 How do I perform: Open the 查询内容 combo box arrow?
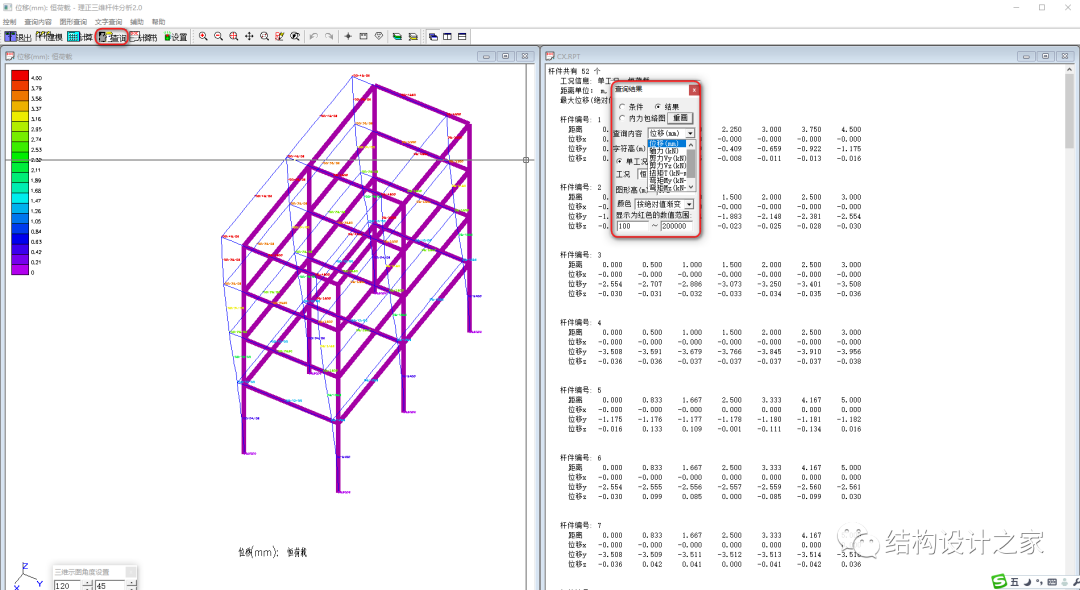690,133
